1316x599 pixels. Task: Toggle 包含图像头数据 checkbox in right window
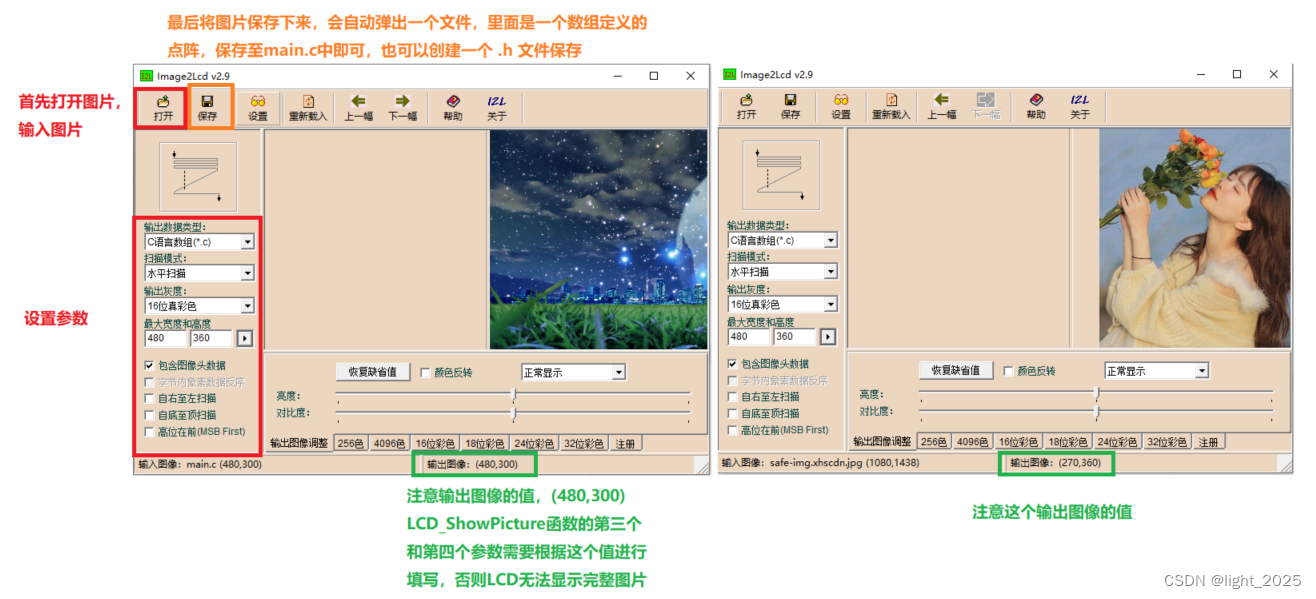tap(733, 364)
